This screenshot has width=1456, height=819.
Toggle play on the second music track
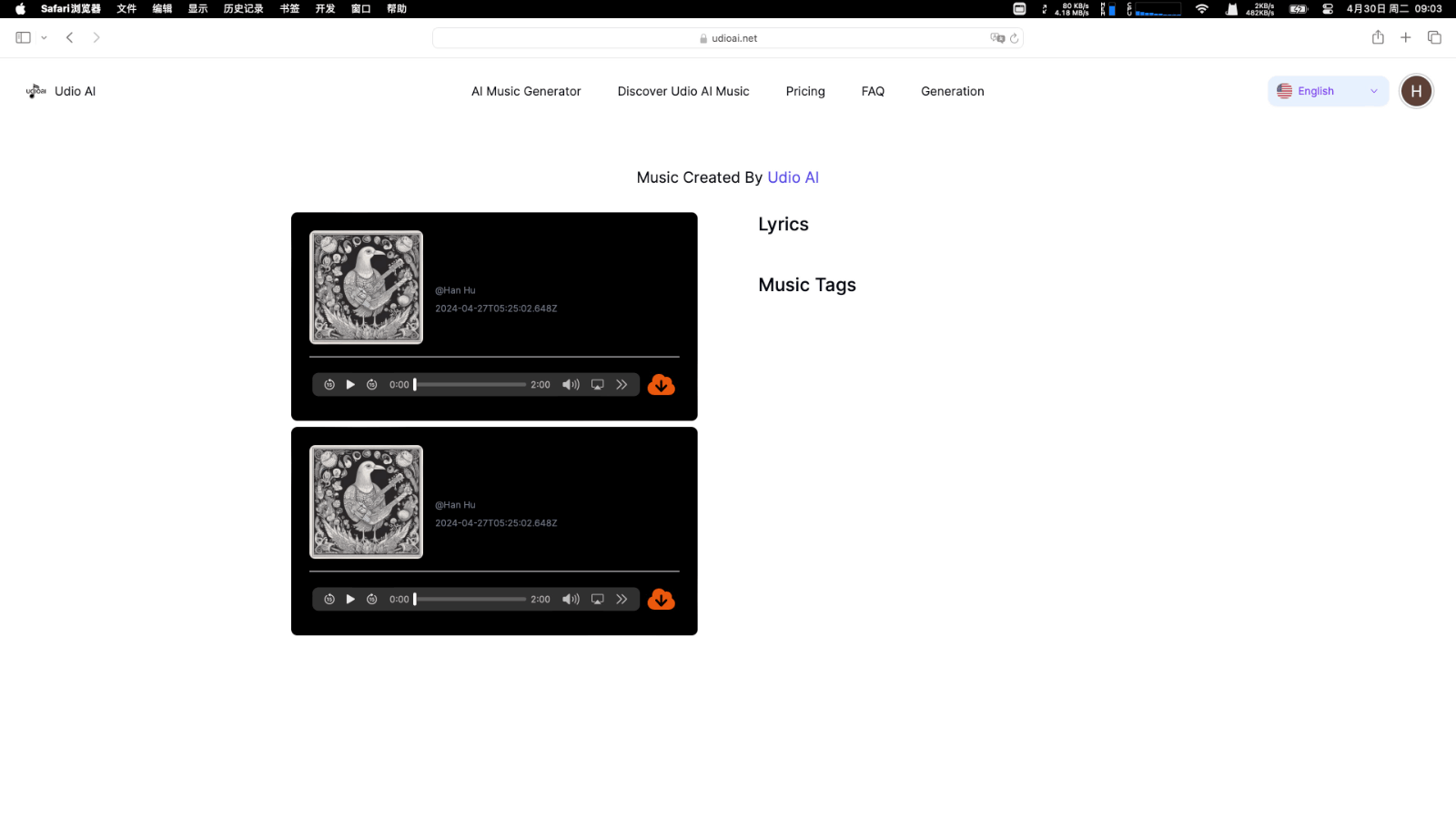point(350,600)
